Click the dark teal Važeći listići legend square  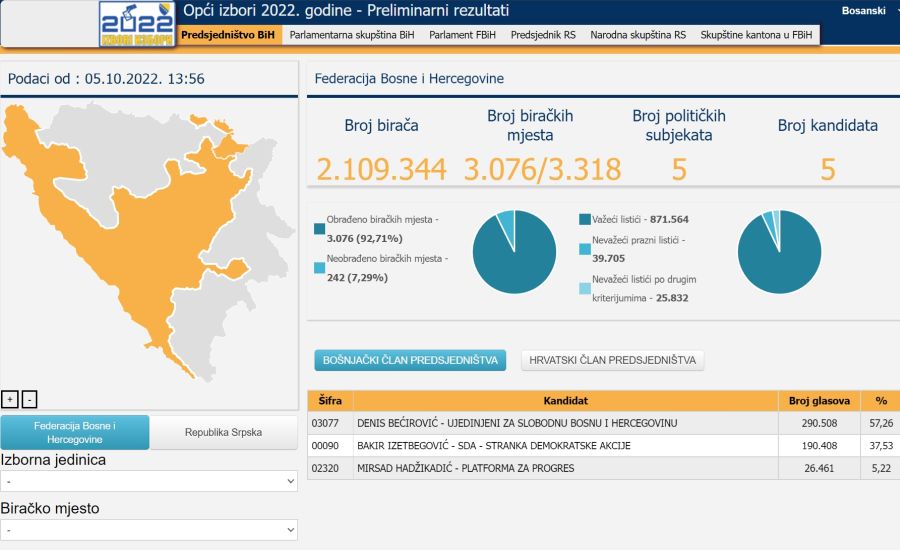tap(584, 219)
